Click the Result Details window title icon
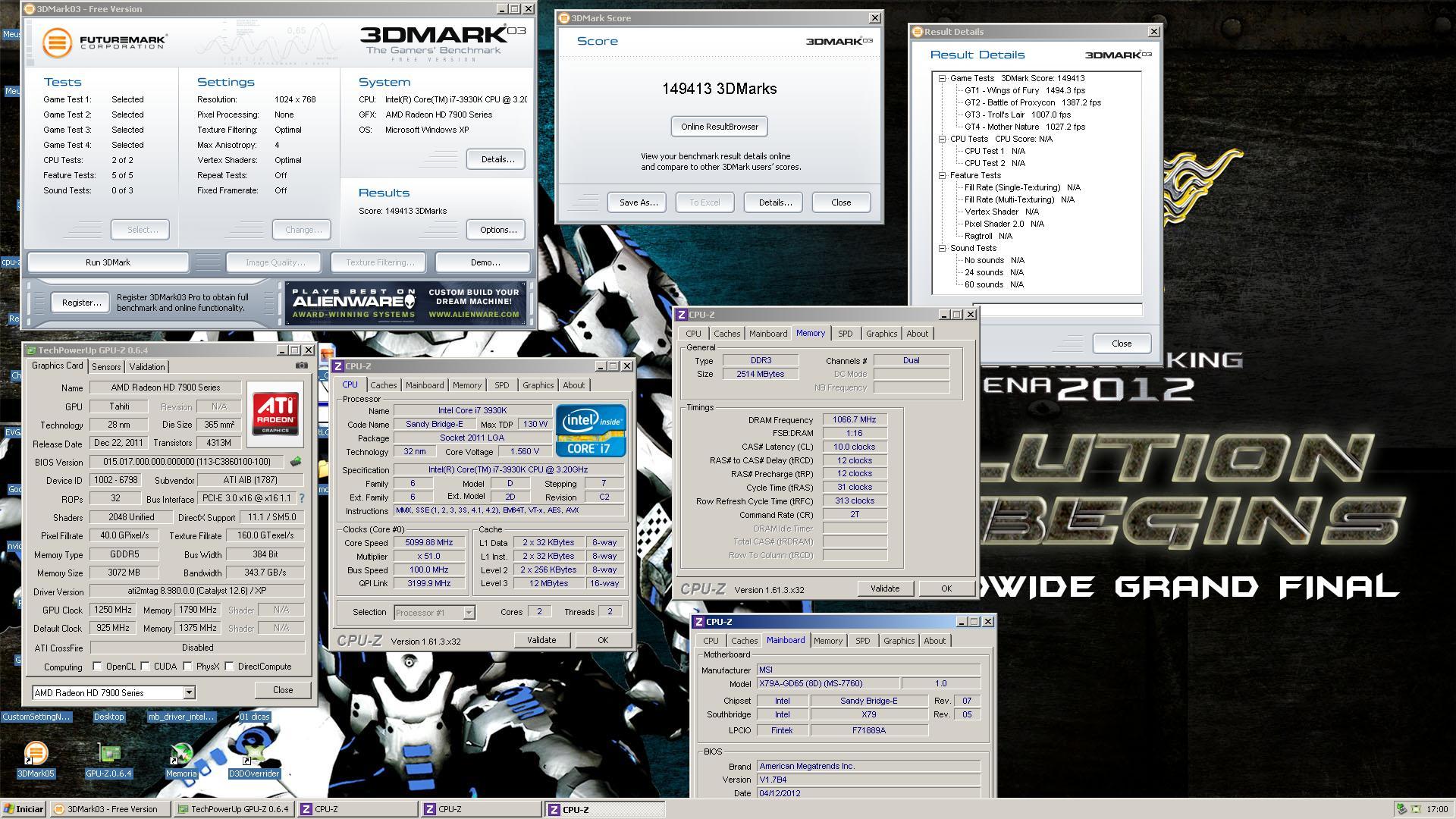Image resolution: width=1456 pixels, height=819 pixels. (x=917, y=32)
